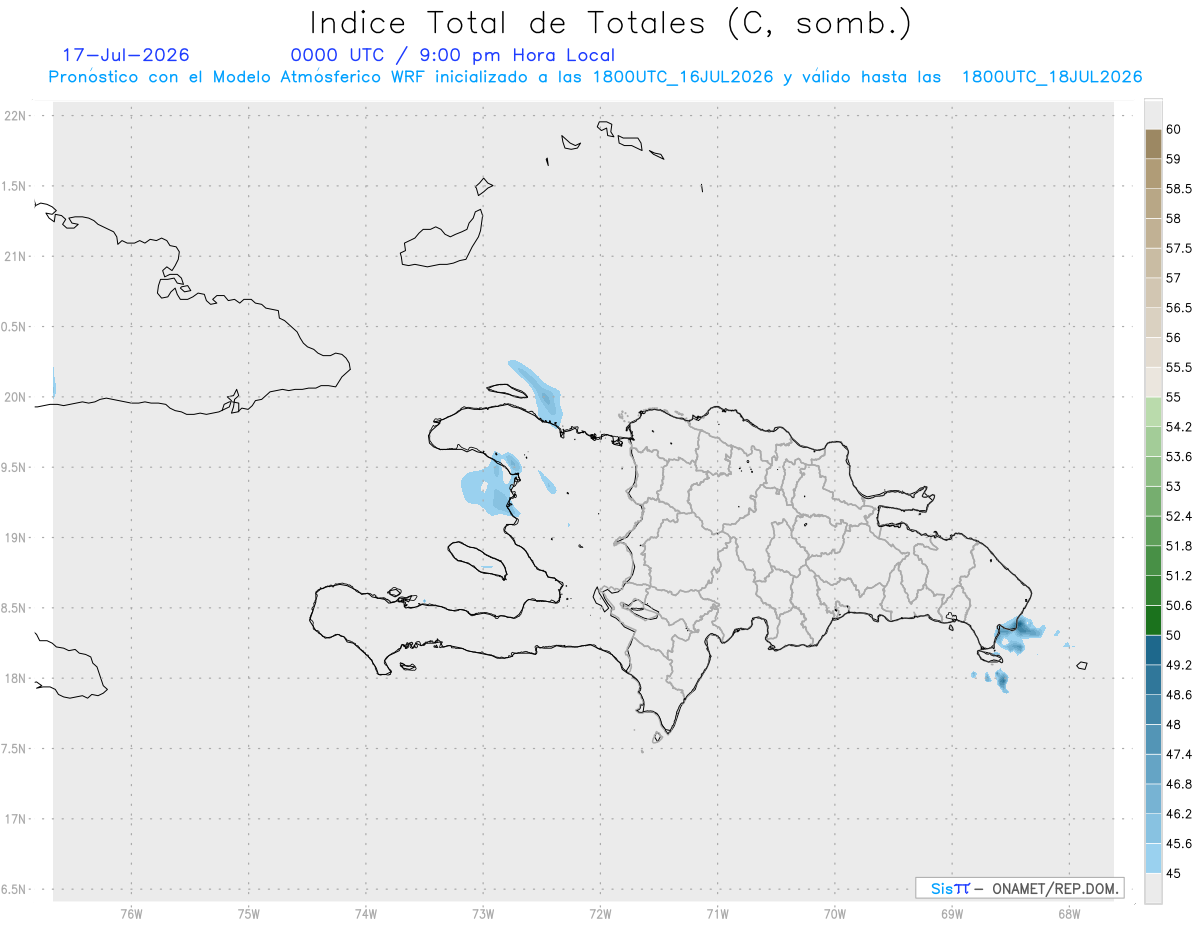
Task: Select the dark green swatch between 50 and 50.6
Action: [x=1153, y=620]
